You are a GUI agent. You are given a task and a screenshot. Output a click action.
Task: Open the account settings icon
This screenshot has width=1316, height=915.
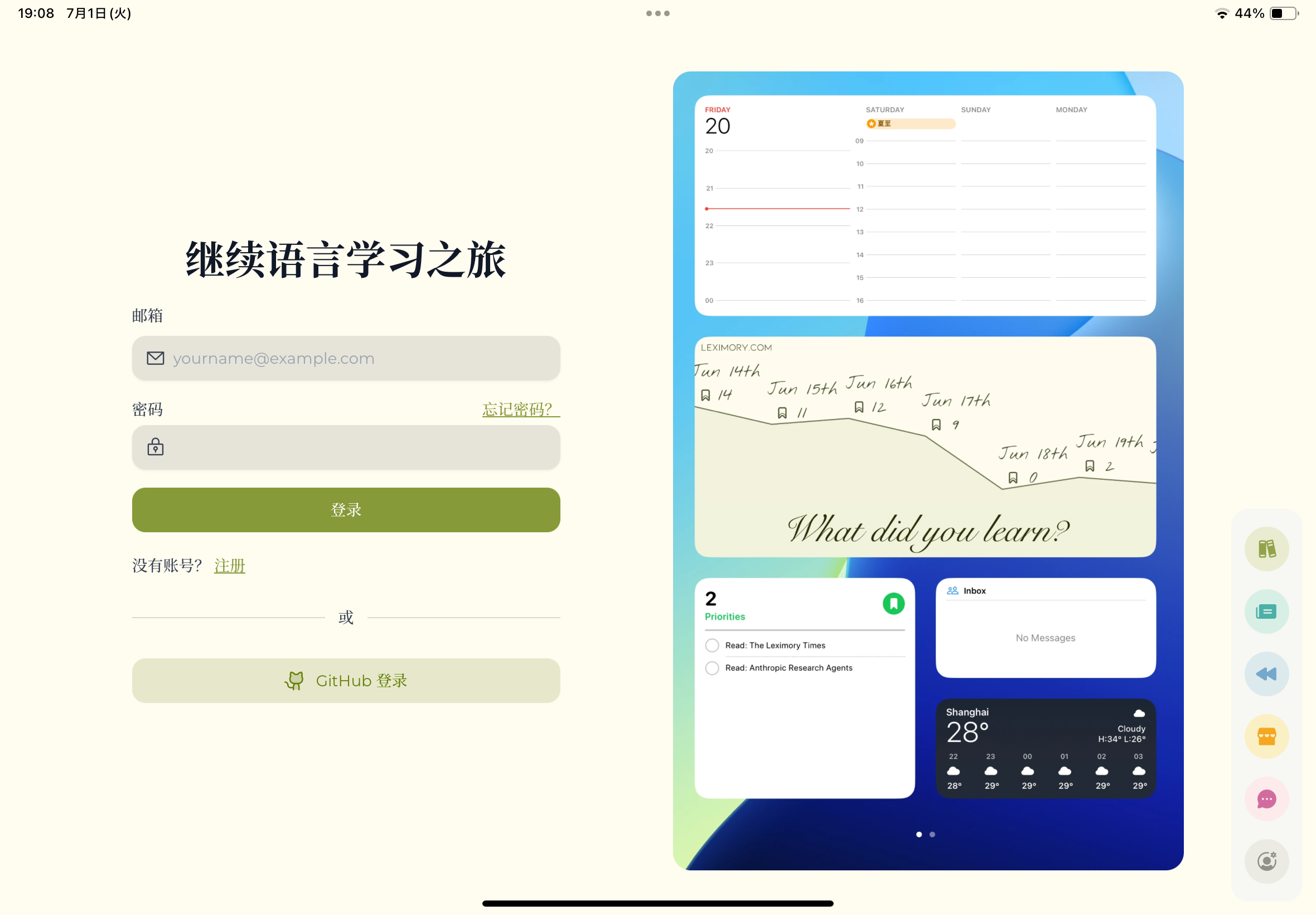pos(1266,861)
